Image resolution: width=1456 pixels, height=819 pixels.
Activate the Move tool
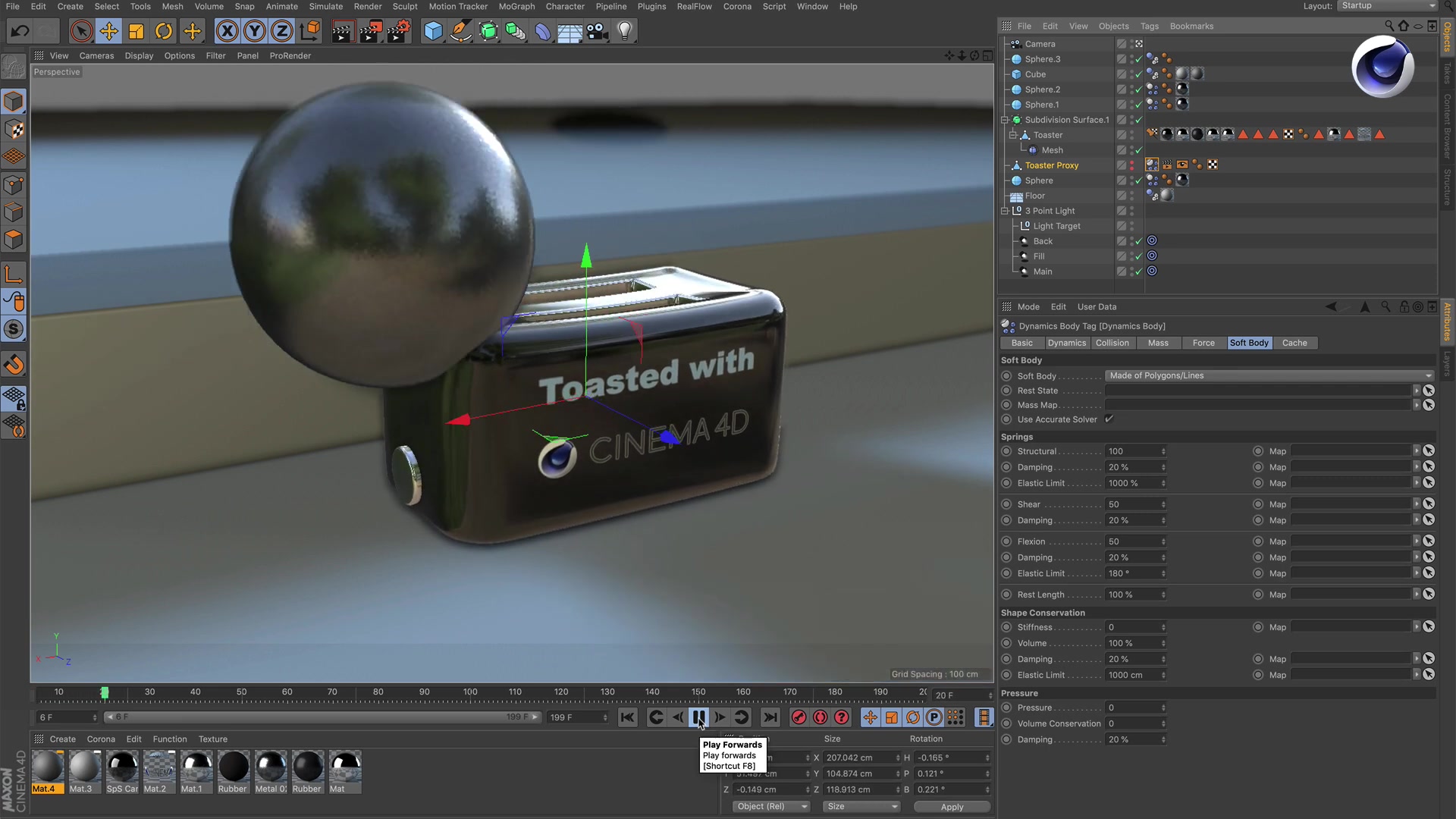coord(108,31)
